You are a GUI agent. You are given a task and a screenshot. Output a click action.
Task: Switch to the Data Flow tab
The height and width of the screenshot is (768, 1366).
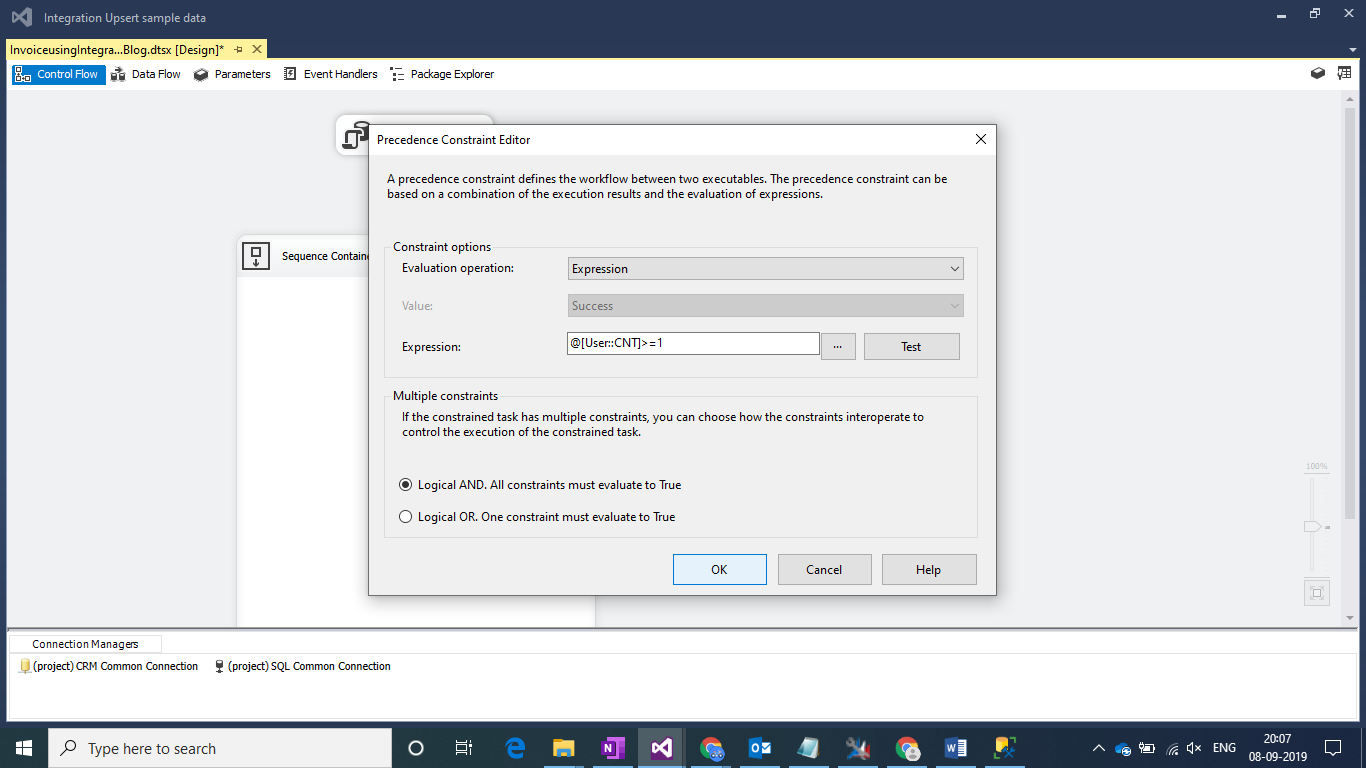[x=147, y=74]
